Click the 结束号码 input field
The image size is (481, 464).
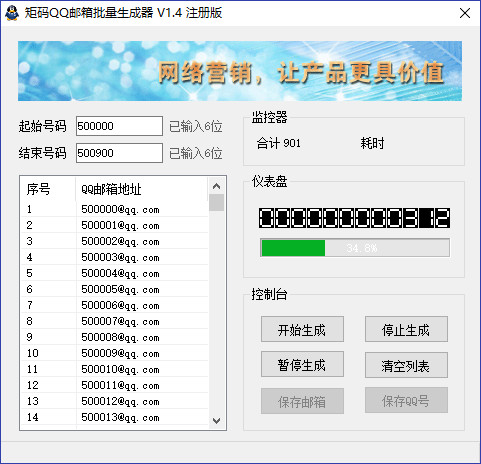pyautogui.click(x=119, y=153)
